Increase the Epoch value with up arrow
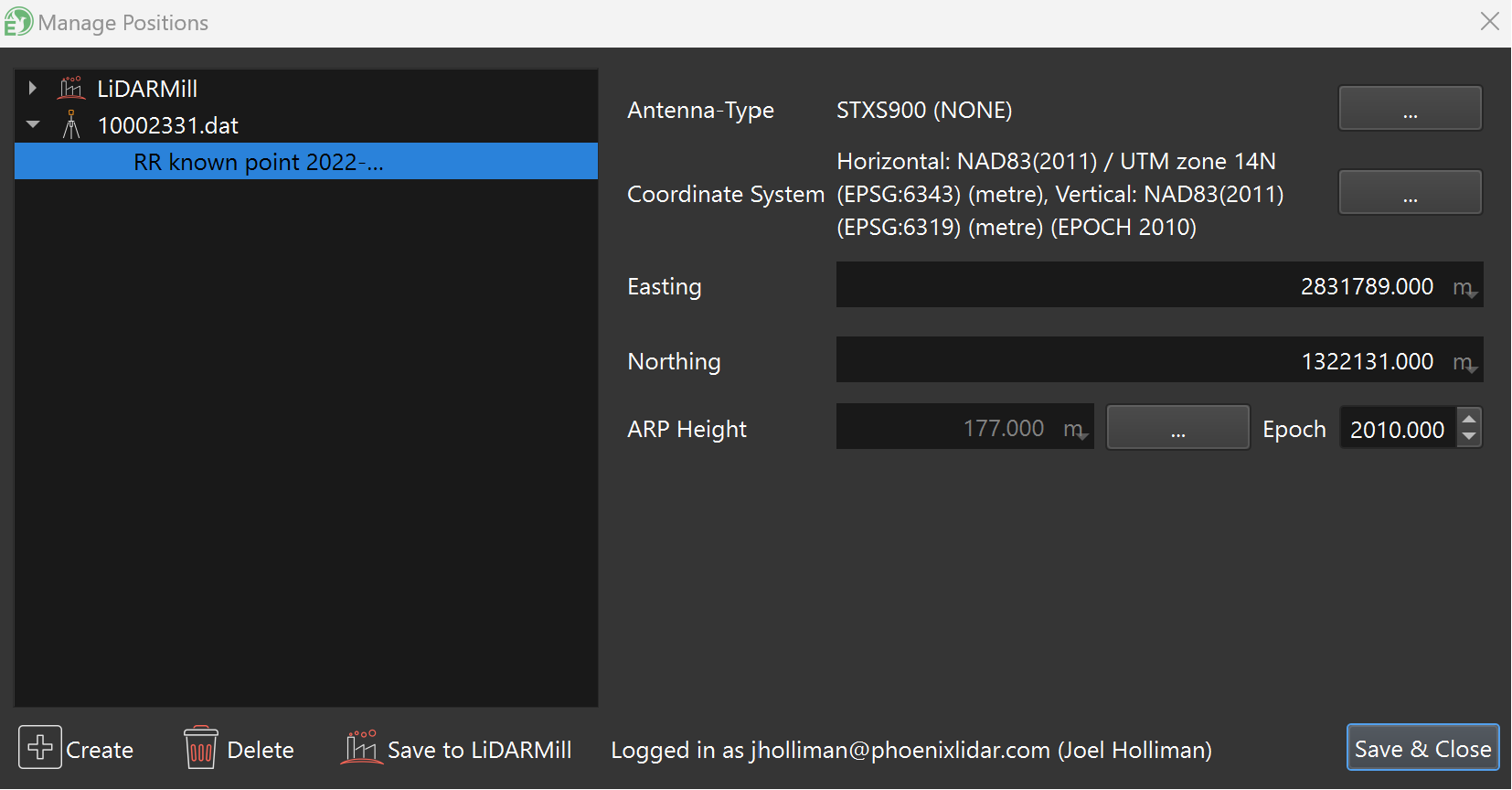This screenshot has width=1512, height=790. [x=1469, y=419]
